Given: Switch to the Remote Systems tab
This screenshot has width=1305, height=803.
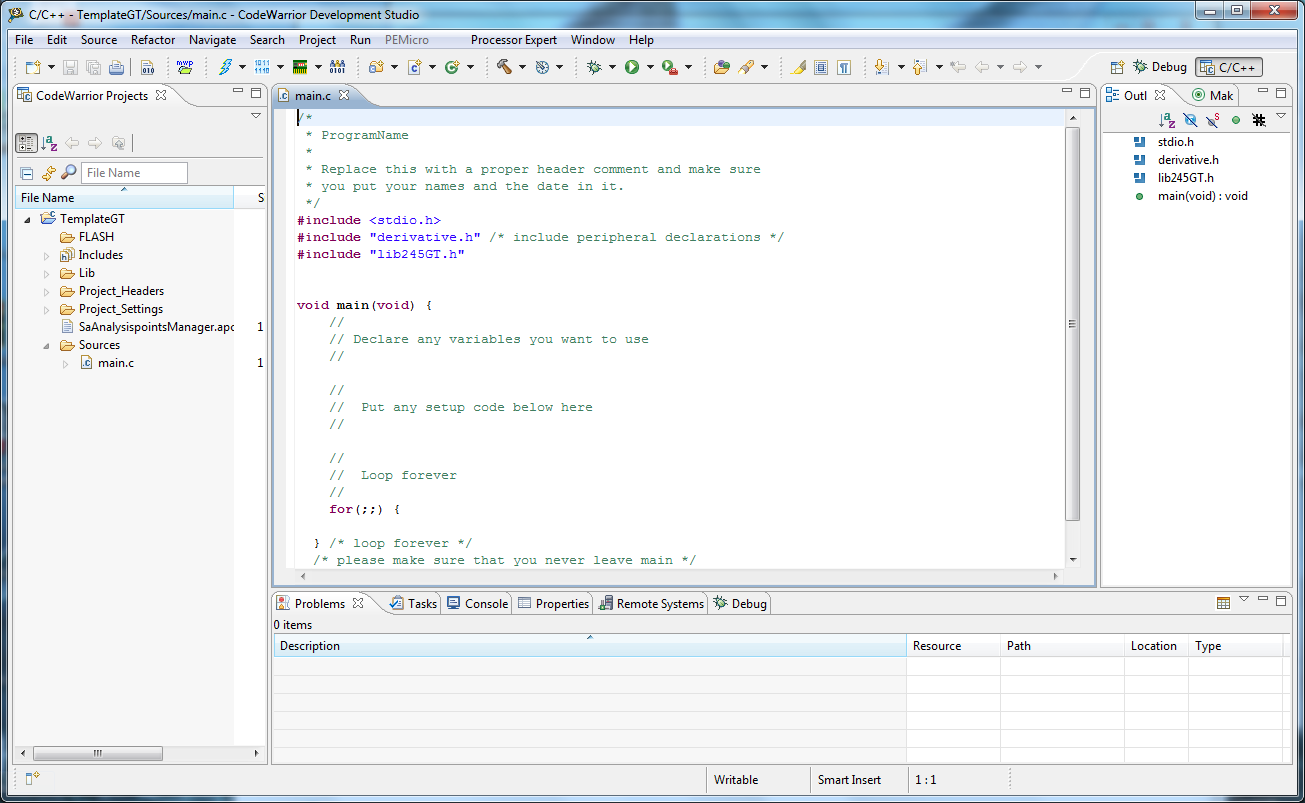Looking at the screenshot, I should [x=651, y=603].
